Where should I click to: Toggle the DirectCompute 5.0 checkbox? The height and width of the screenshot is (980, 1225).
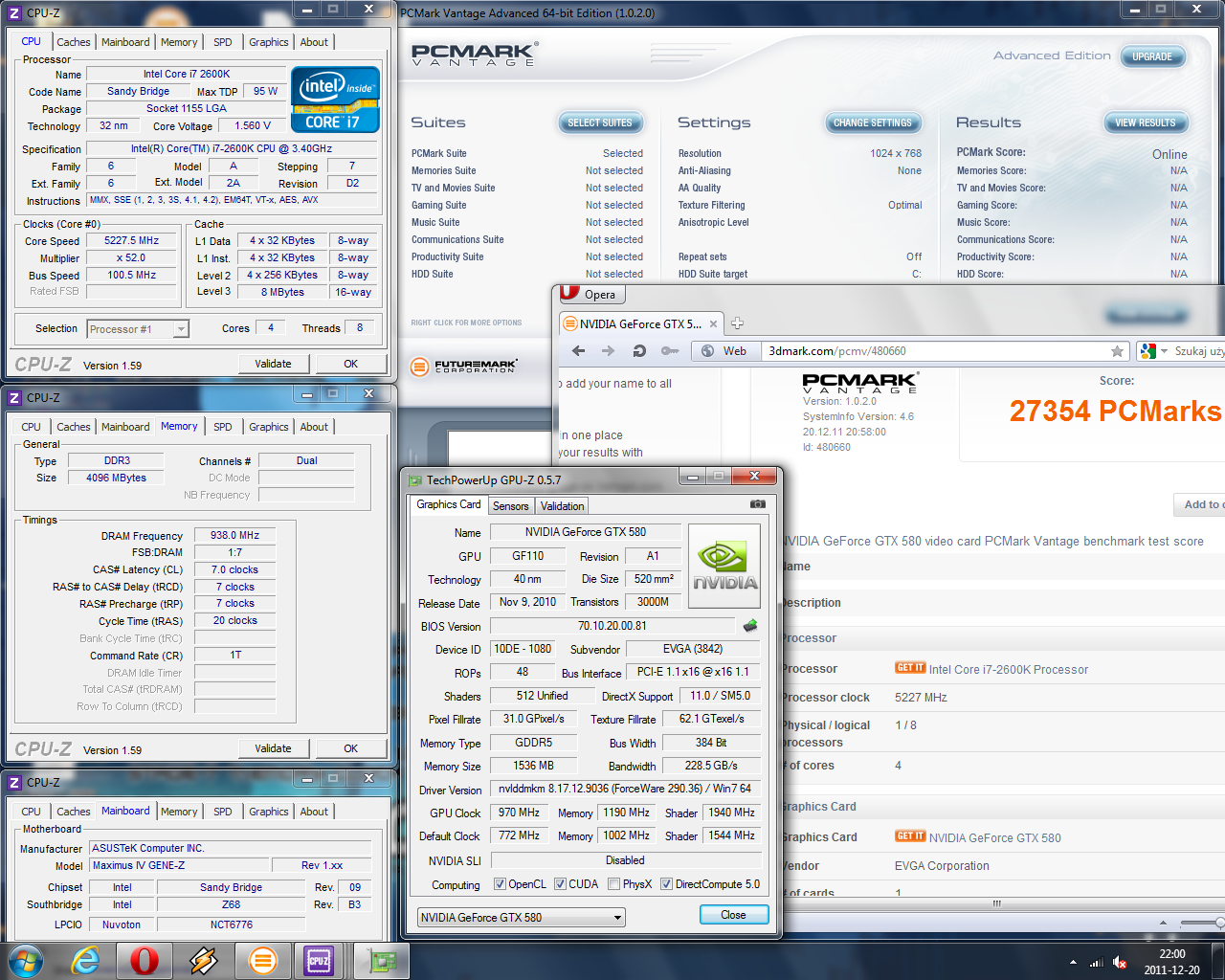tap(666, 884)
